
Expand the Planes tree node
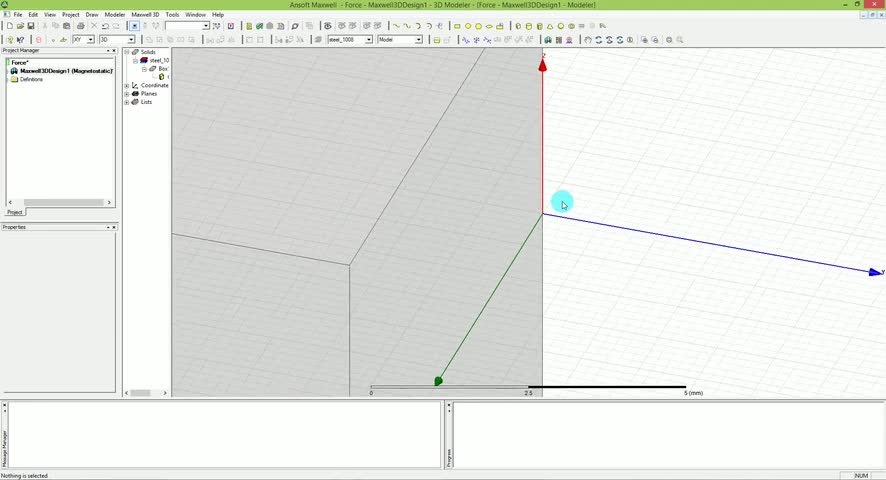click(x=127, y=94)
